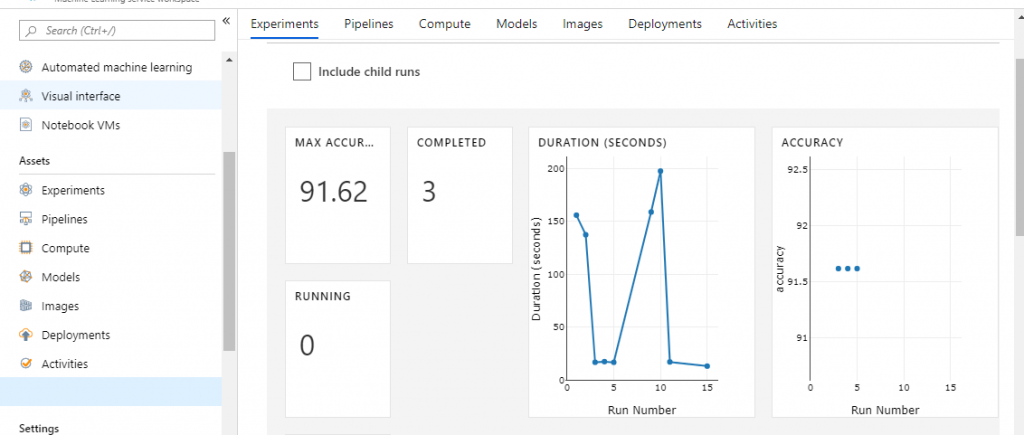Click the Automated machine learning icon
1024x435 pixels.
pos(25,67)
